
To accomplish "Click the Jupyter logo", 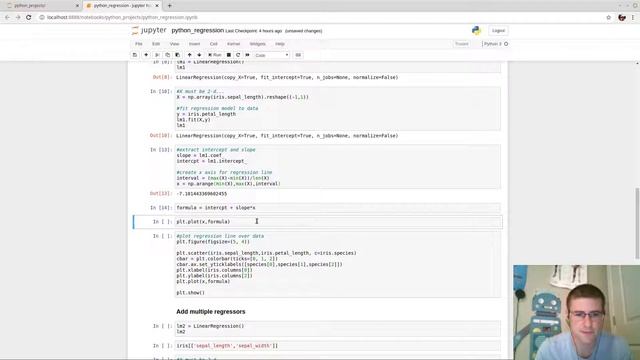I will pyautogui.click(x=149, y=31).
